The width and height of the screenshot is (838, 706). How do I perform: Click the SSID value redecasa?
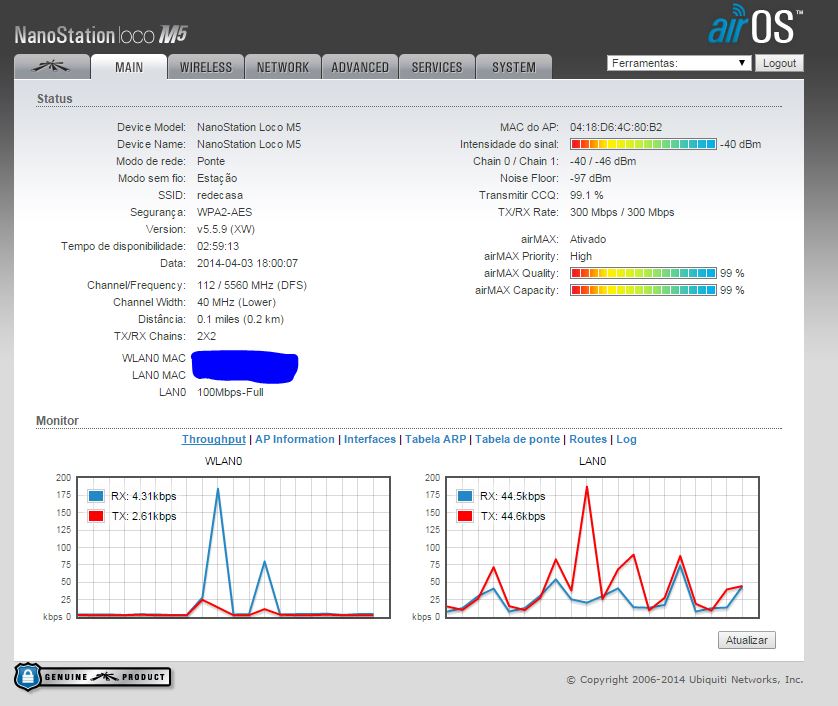click(220, 195)
